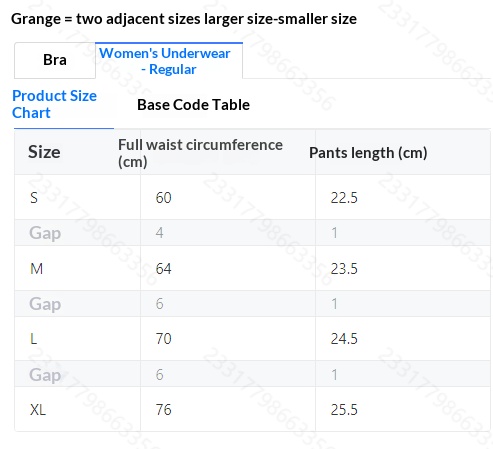Select the S size row label
The width and height of the screenshot is (493, 449).
(x=34, y=198)
